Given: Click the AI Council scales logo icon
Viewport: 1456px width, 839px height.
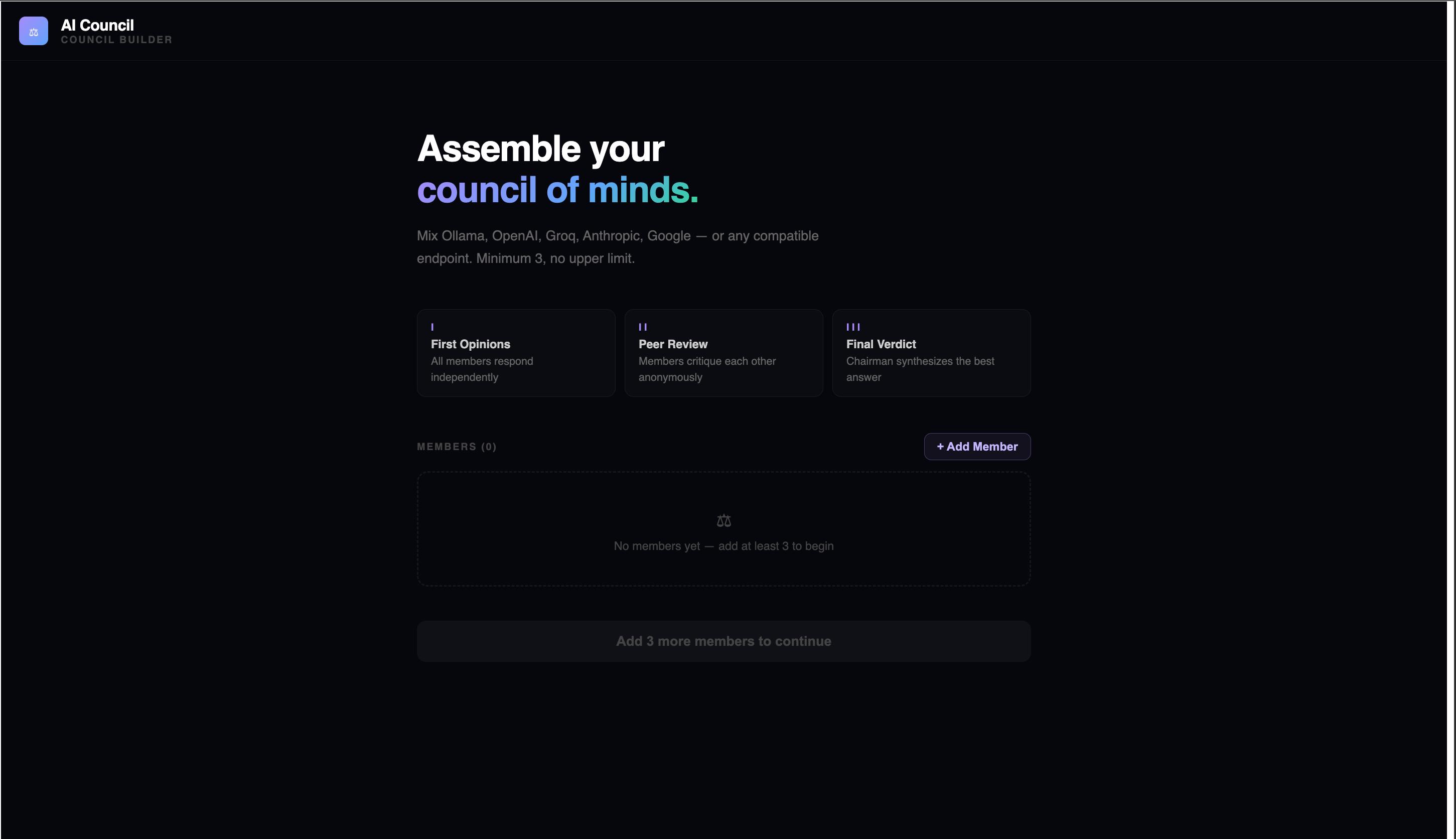Looking at the screenshot, I should pos(34,31).
